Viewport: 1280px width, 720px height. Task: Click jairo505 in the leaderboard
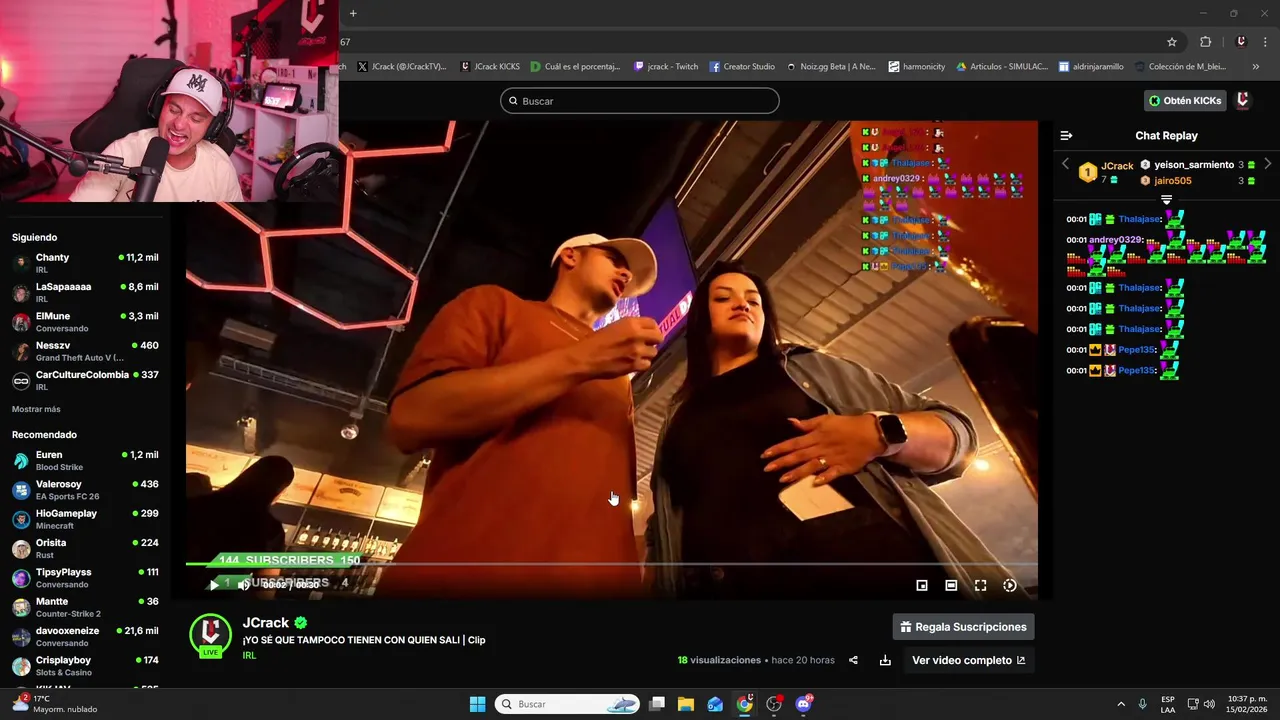click(x=1172, y=181)
